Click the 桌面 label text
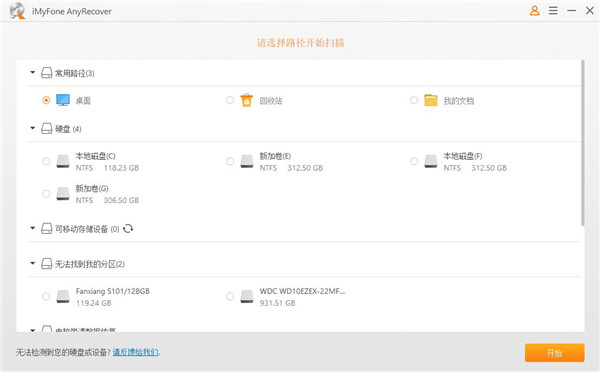This screenshot has height=372, width=600. [x=83, y=101]
